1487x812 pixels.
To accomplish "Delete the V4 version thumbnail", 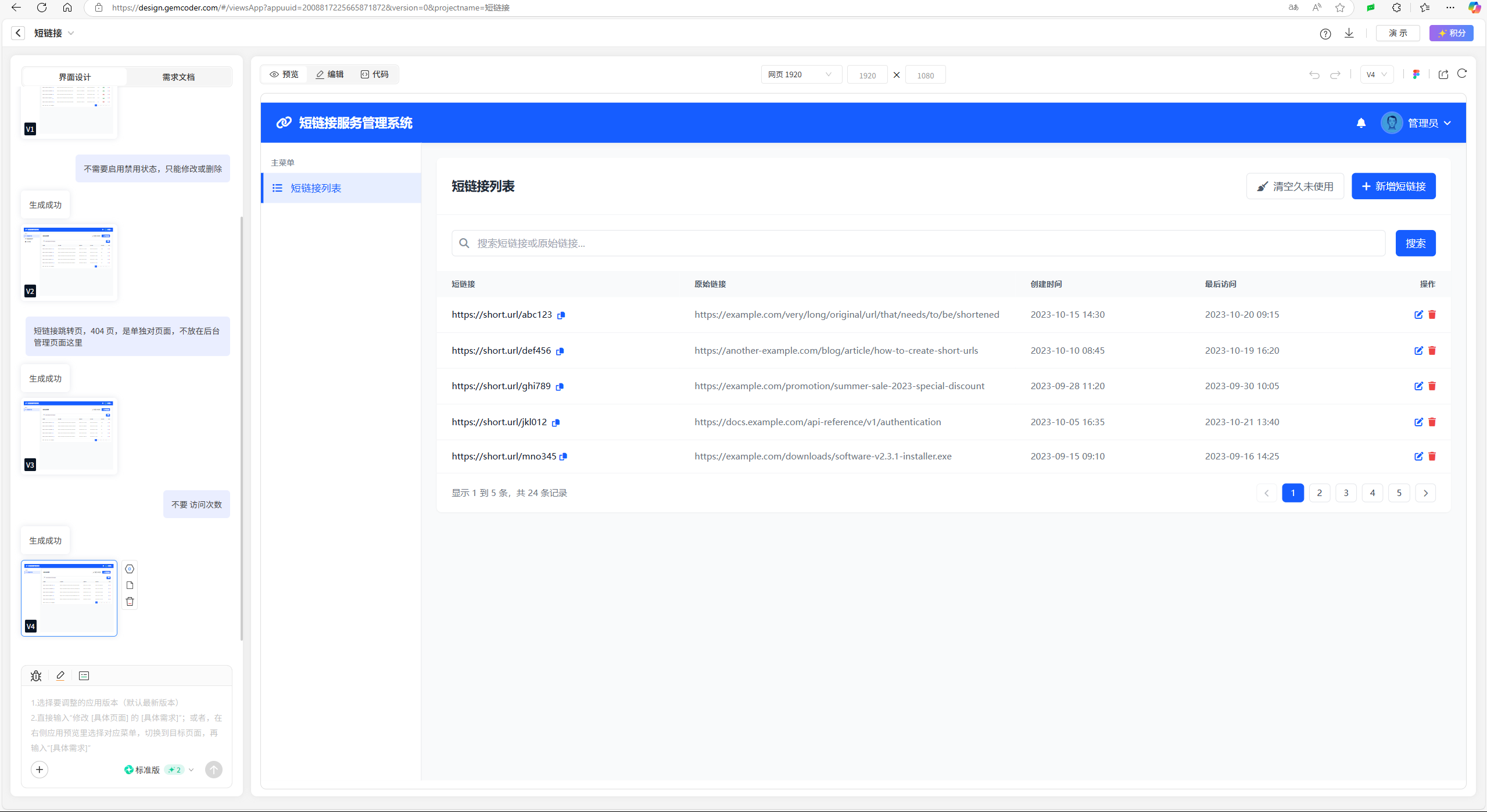I will tap(130, 602).
